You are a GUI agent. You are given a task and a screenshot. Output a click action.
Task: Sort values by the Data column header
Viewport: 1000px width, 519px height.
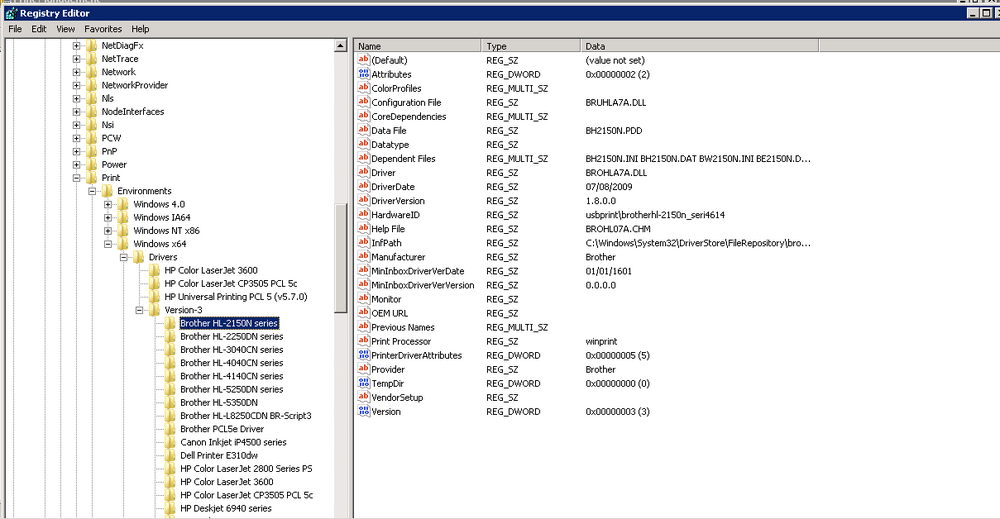[700, 46]
